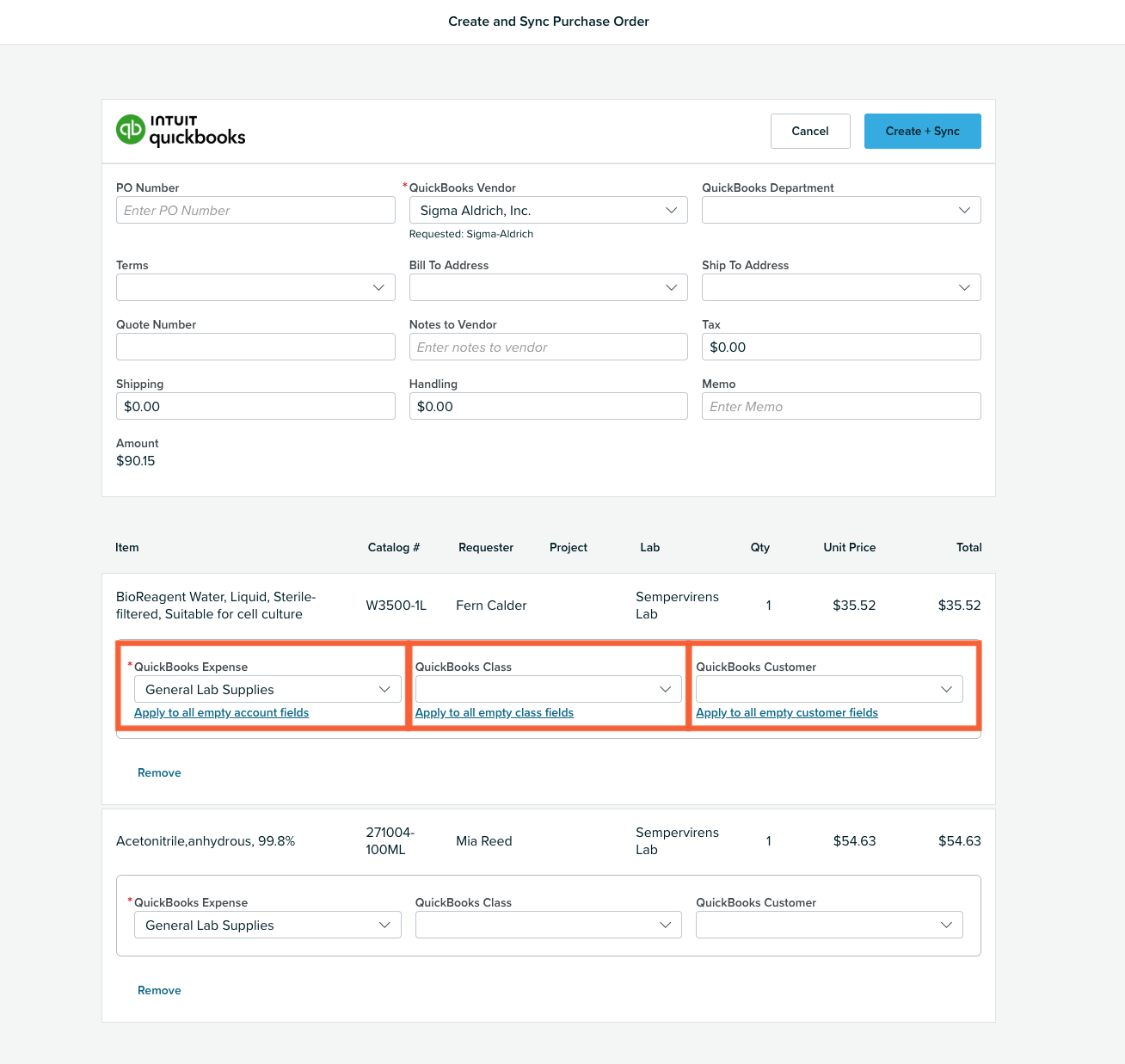Click the Handling amount field
The image size is (1125, 1064).
click(548, 406)
